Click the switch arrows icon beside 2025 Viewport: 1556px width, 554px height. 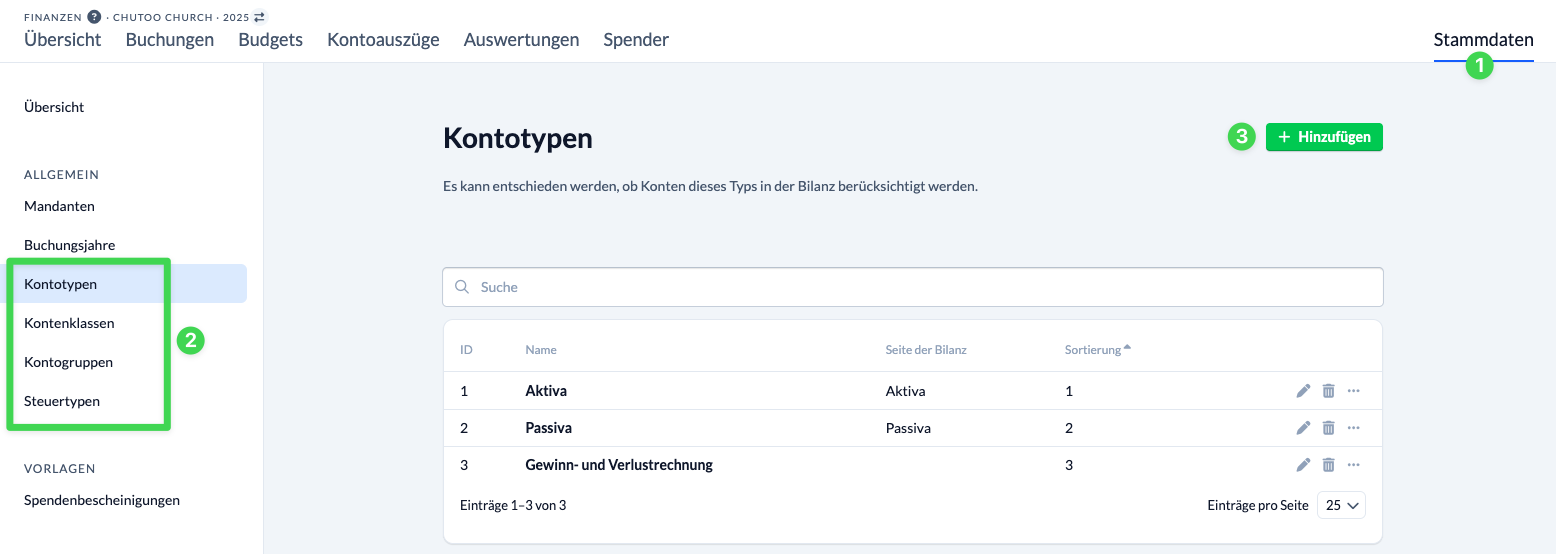pos(260,17)
